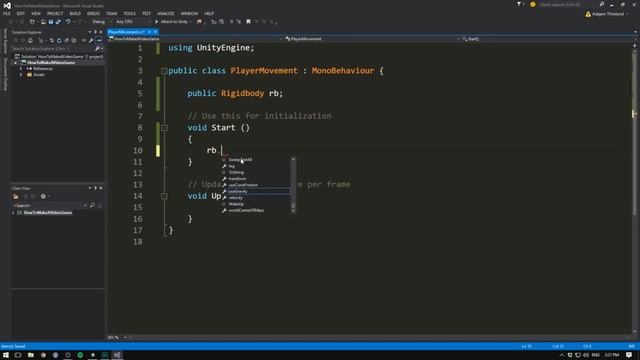Screen dimensions: 640x360
Task: Toggle Preview Selected Items in Solution Explorer
Action: coord(99,40)
